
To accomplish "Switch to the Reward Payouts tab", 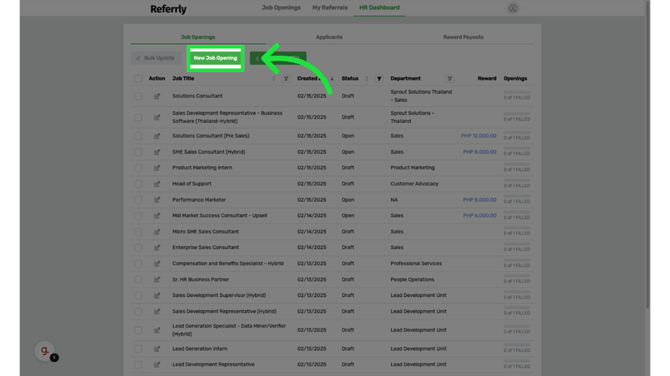I will coord(463,37).
